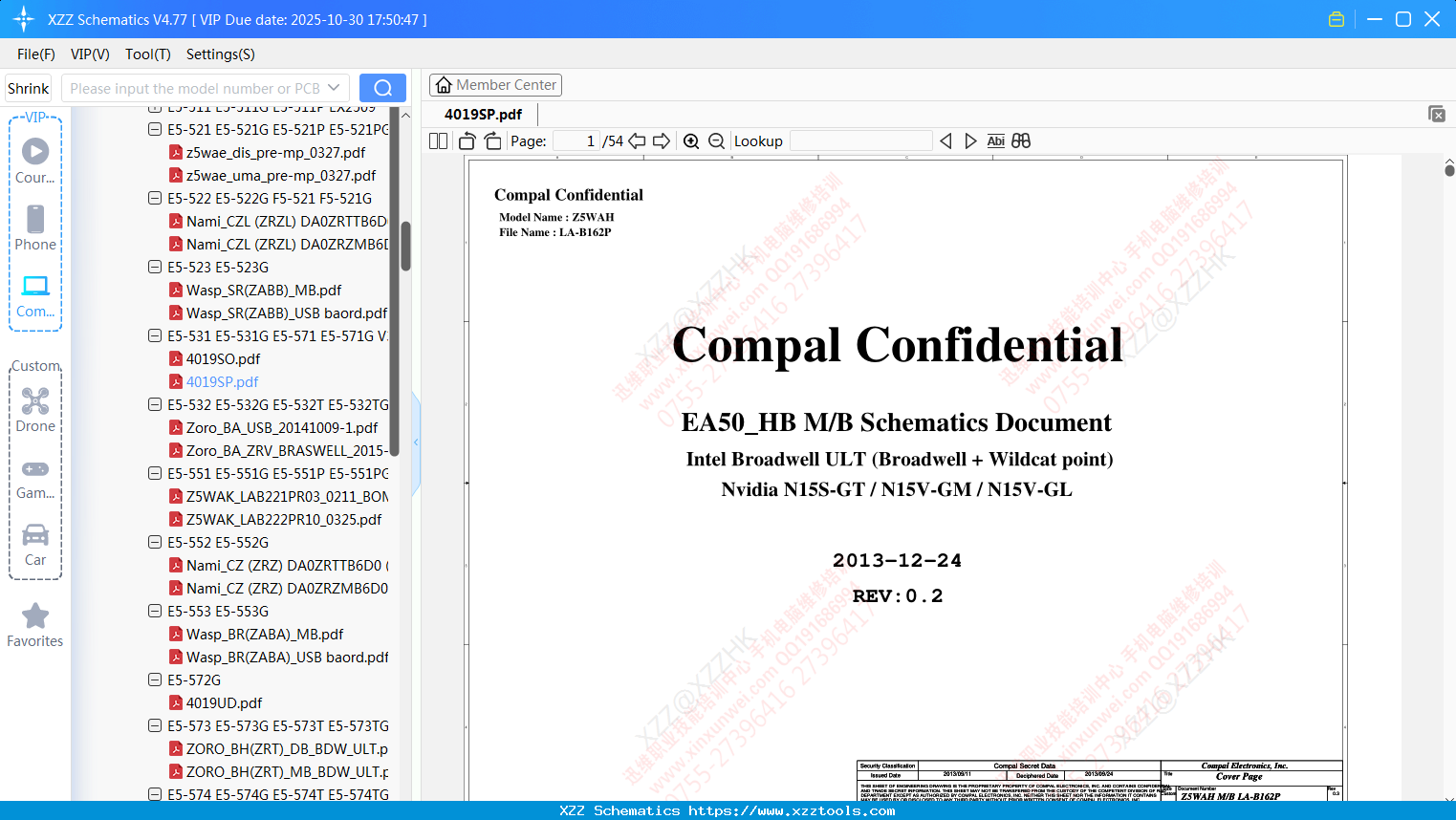The image size is (1456, 820).
Task: Open the Member Center button
Action: tap(495, 85)
